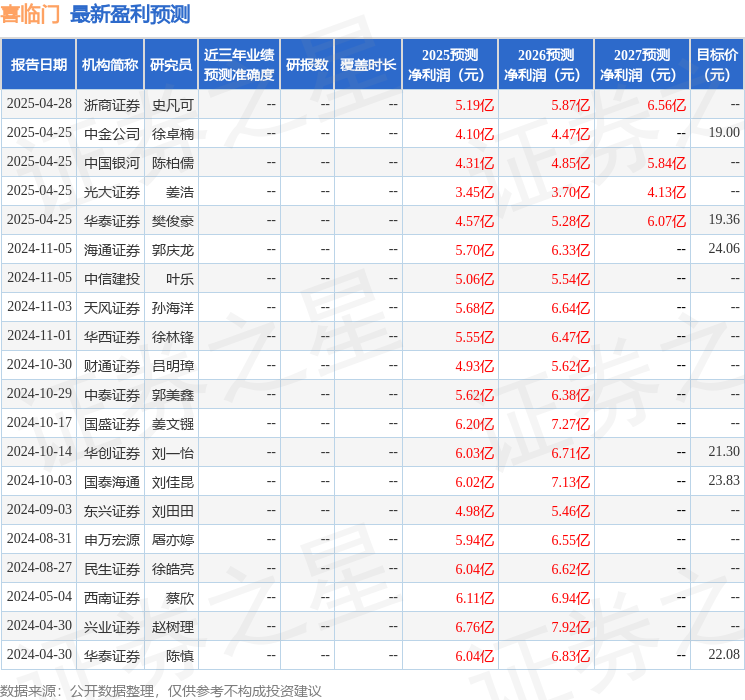Click the 最新盈利预测 heading

pyautogui.click(x=130, y=14)
